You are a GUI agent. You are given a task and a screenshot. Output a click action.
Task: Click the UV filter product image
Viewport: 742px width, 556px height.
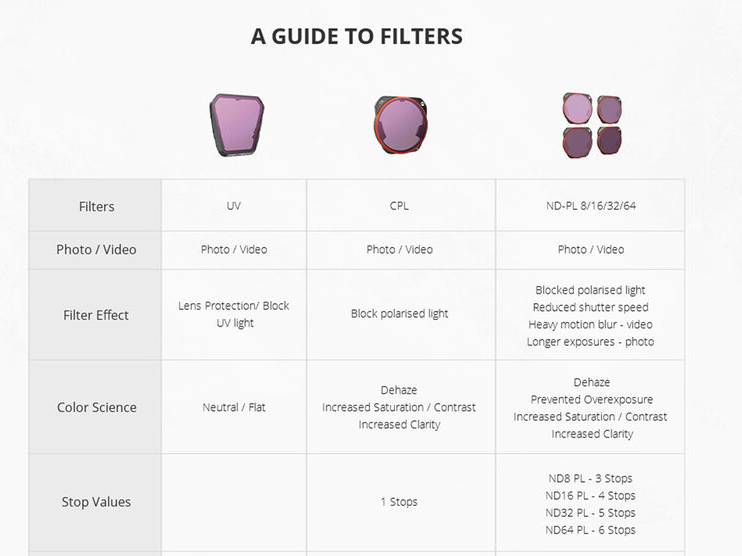point(236,126)
